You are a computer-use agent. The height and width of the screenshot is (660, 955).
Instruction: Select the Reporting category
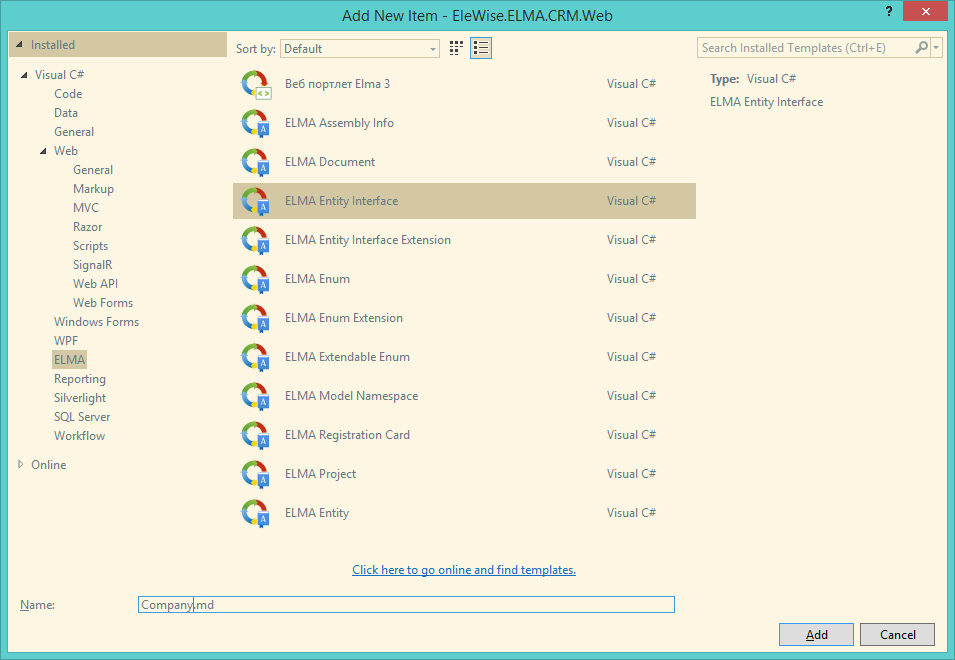(80, 379)
